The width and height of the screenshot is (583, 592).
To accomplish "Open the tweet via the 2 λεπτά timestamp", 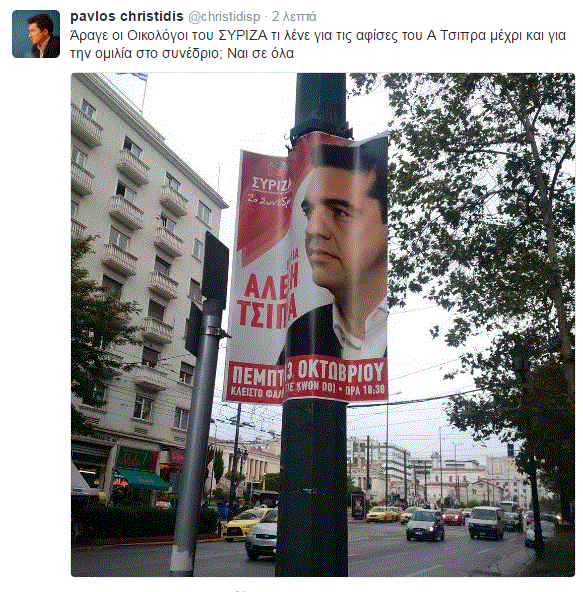I will [x=294, y=17].
